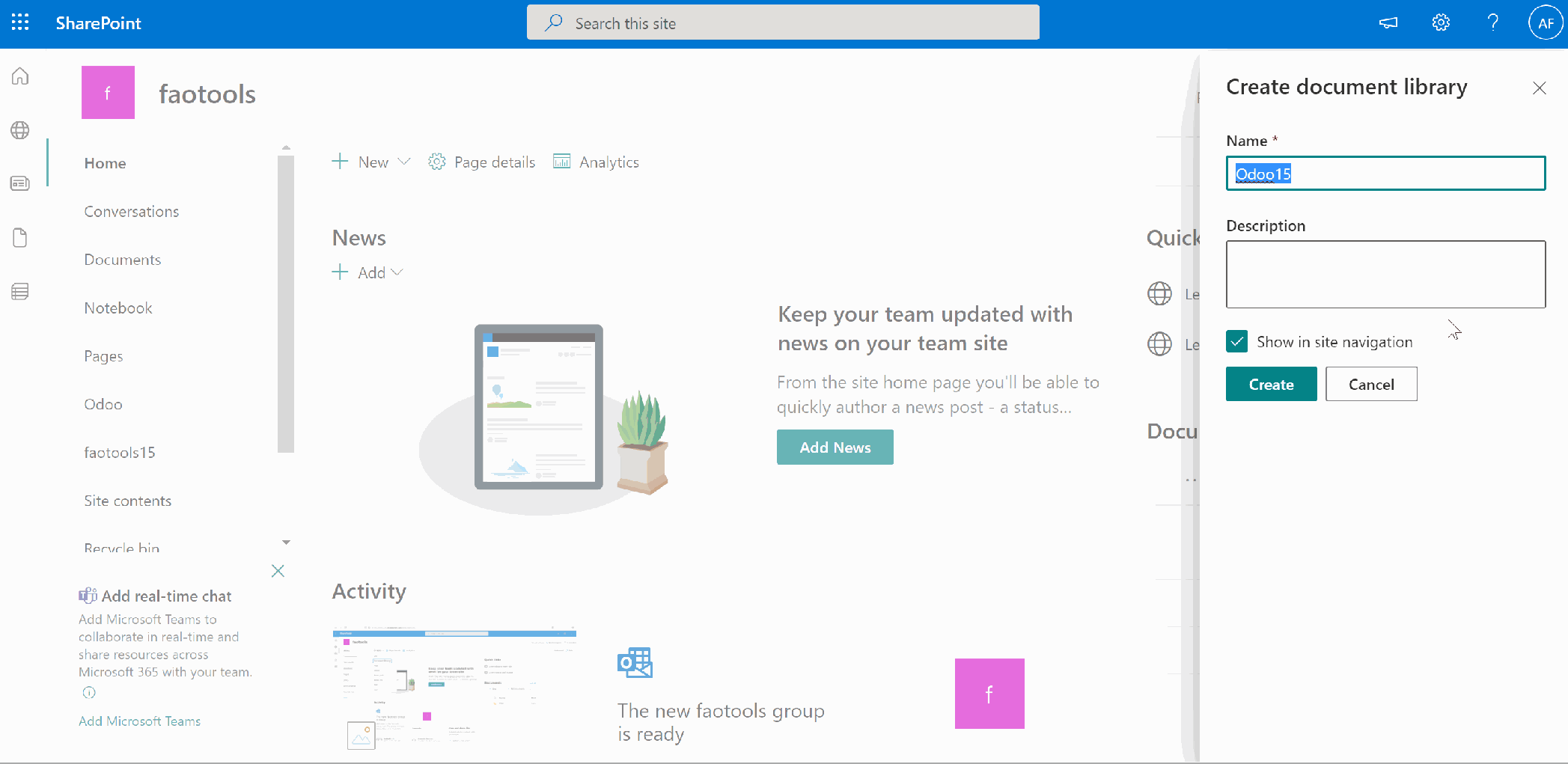This screenshot has width=1568, height=764.
Task: Click the Name input field containing Odoo15
Action: pyautogui.click(x=1385, y=174)
